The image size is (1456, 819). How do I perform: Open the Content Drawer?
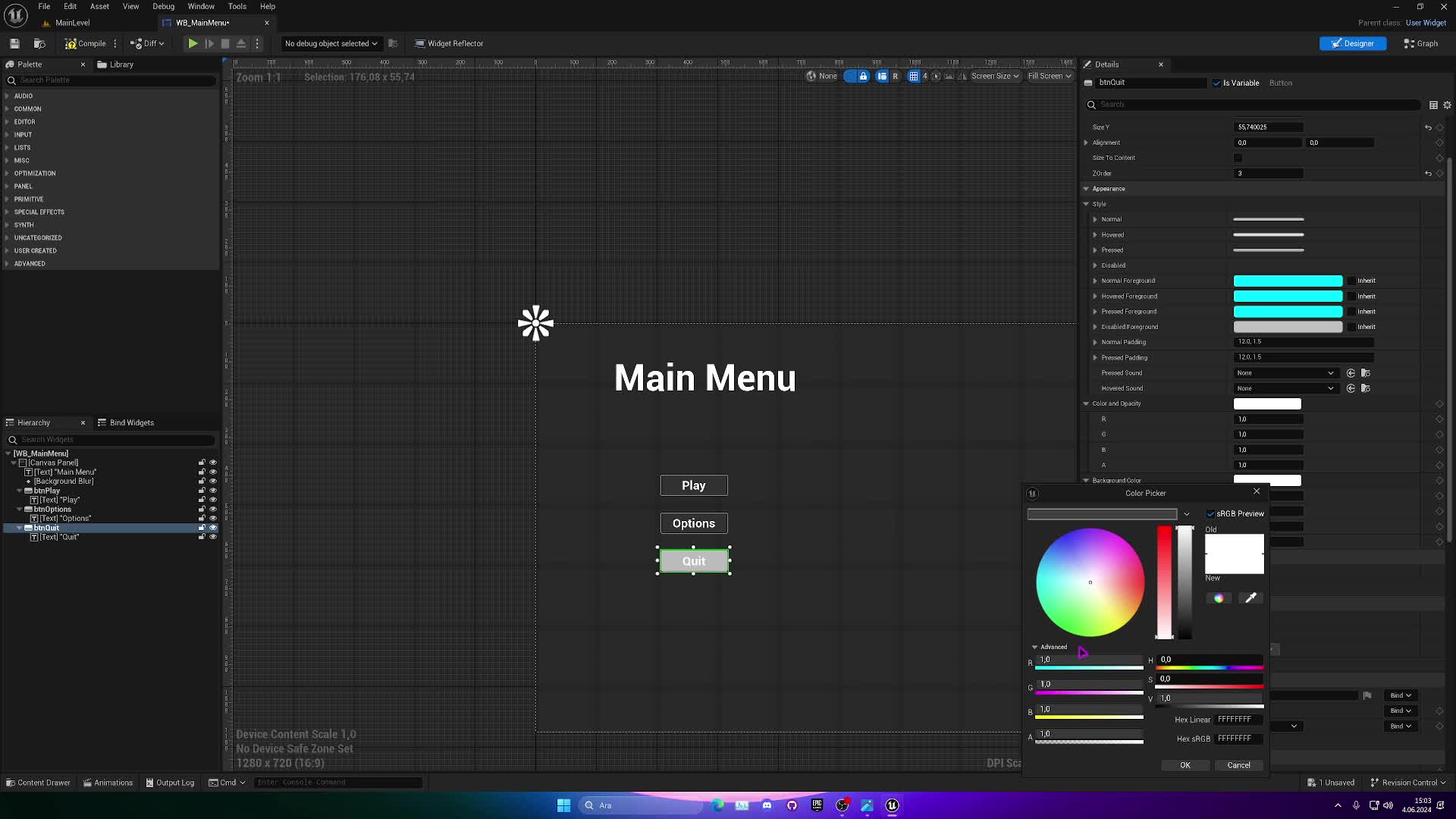pyautogui.click(x=38, y=783)
